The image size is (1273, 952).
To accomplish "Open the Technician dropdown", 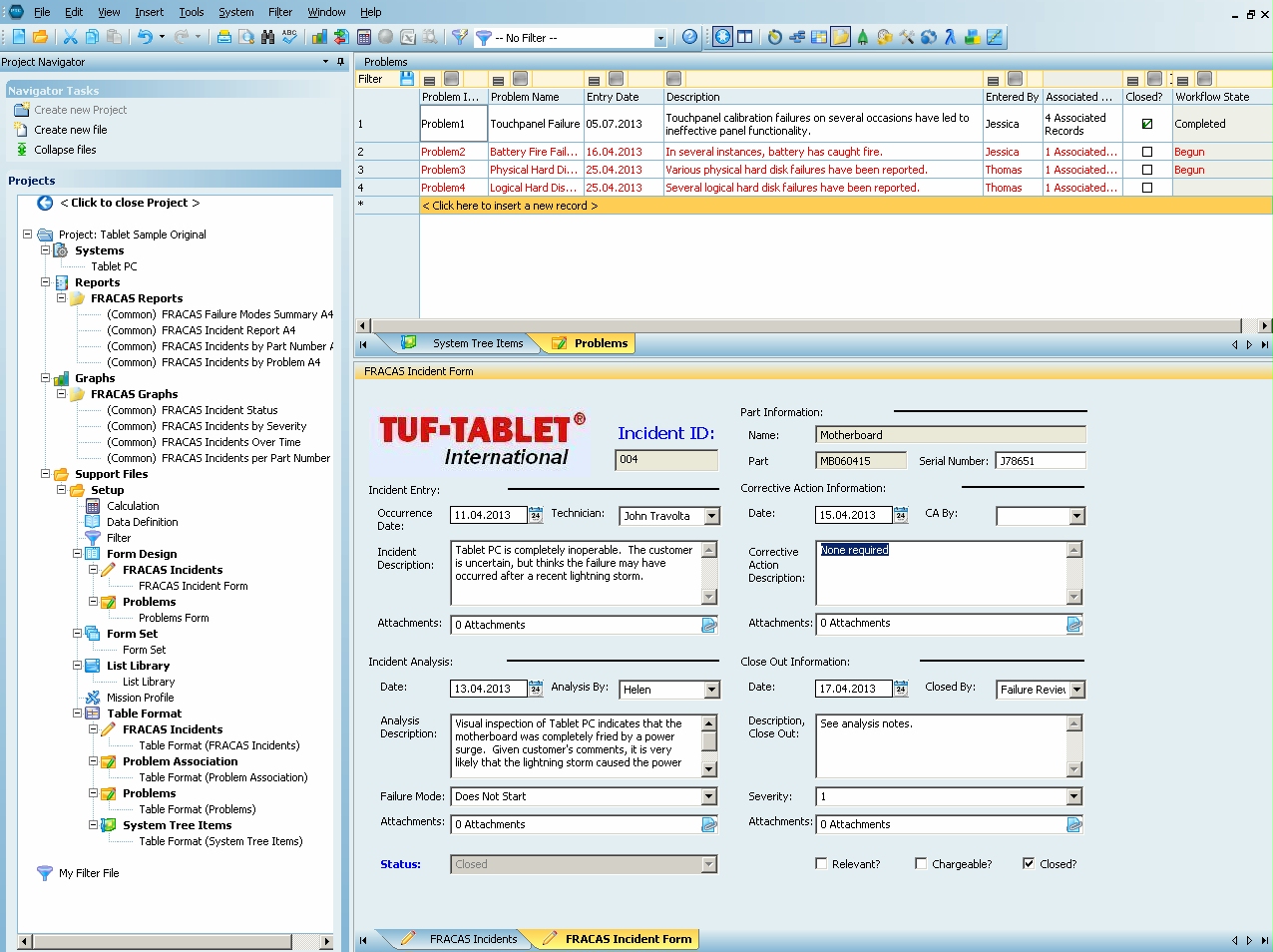I will (711, 516).
